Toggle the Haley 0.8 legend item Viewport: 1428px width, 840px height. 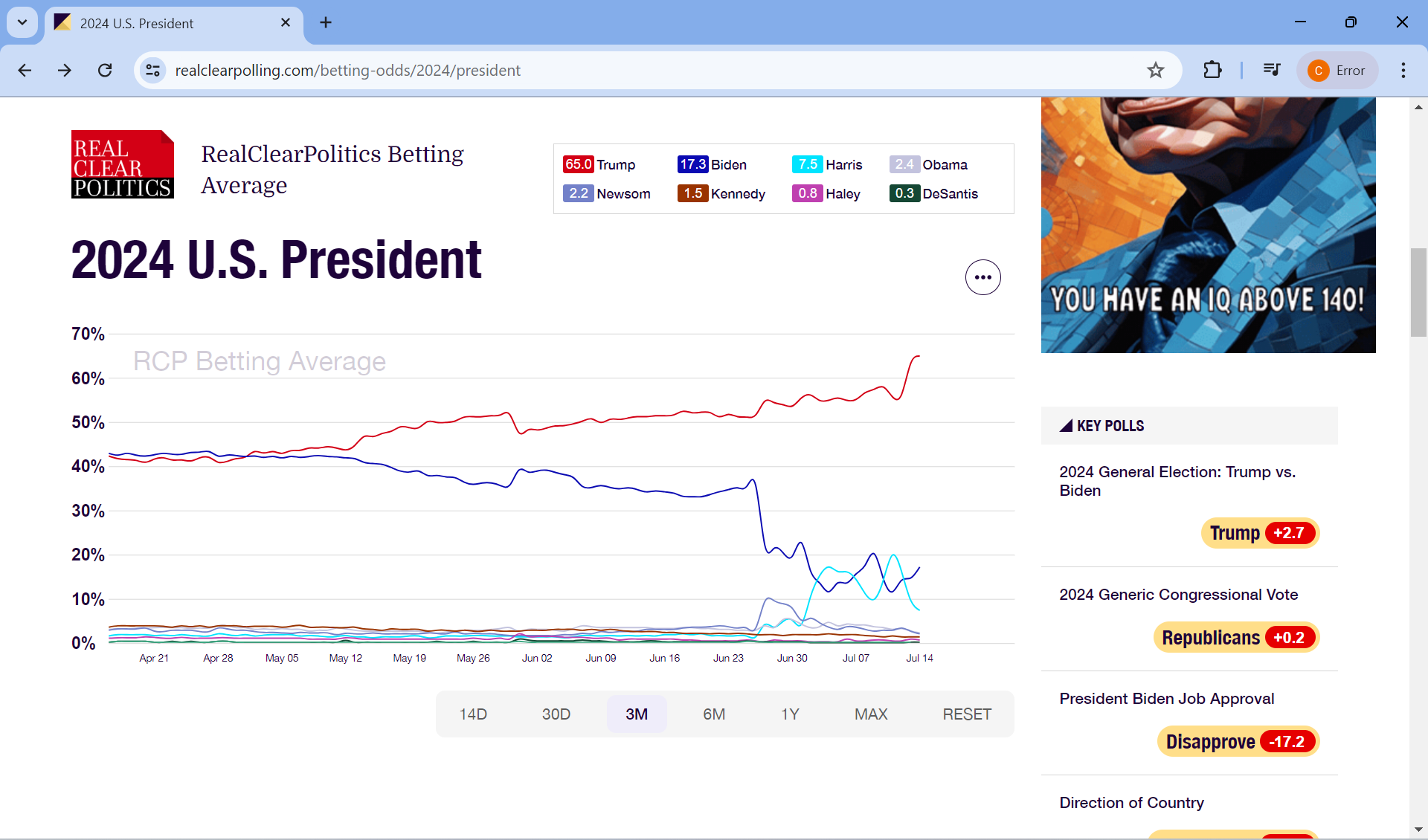pyautogui.click(x=826, y=193)
